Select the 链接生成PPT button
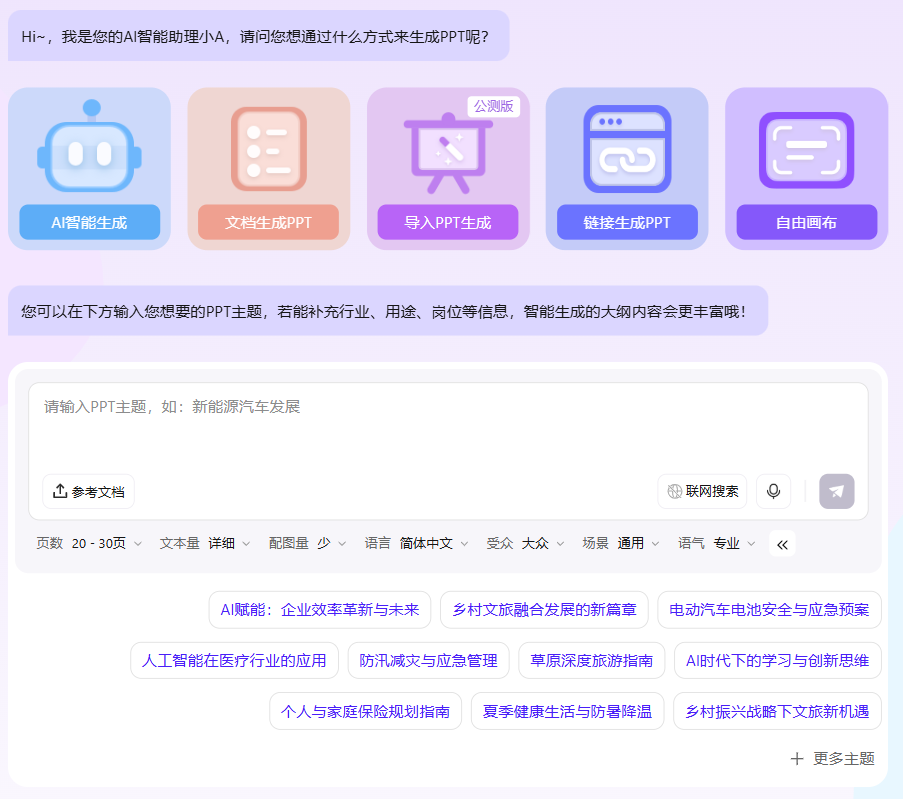 click(x=627, y=222)
